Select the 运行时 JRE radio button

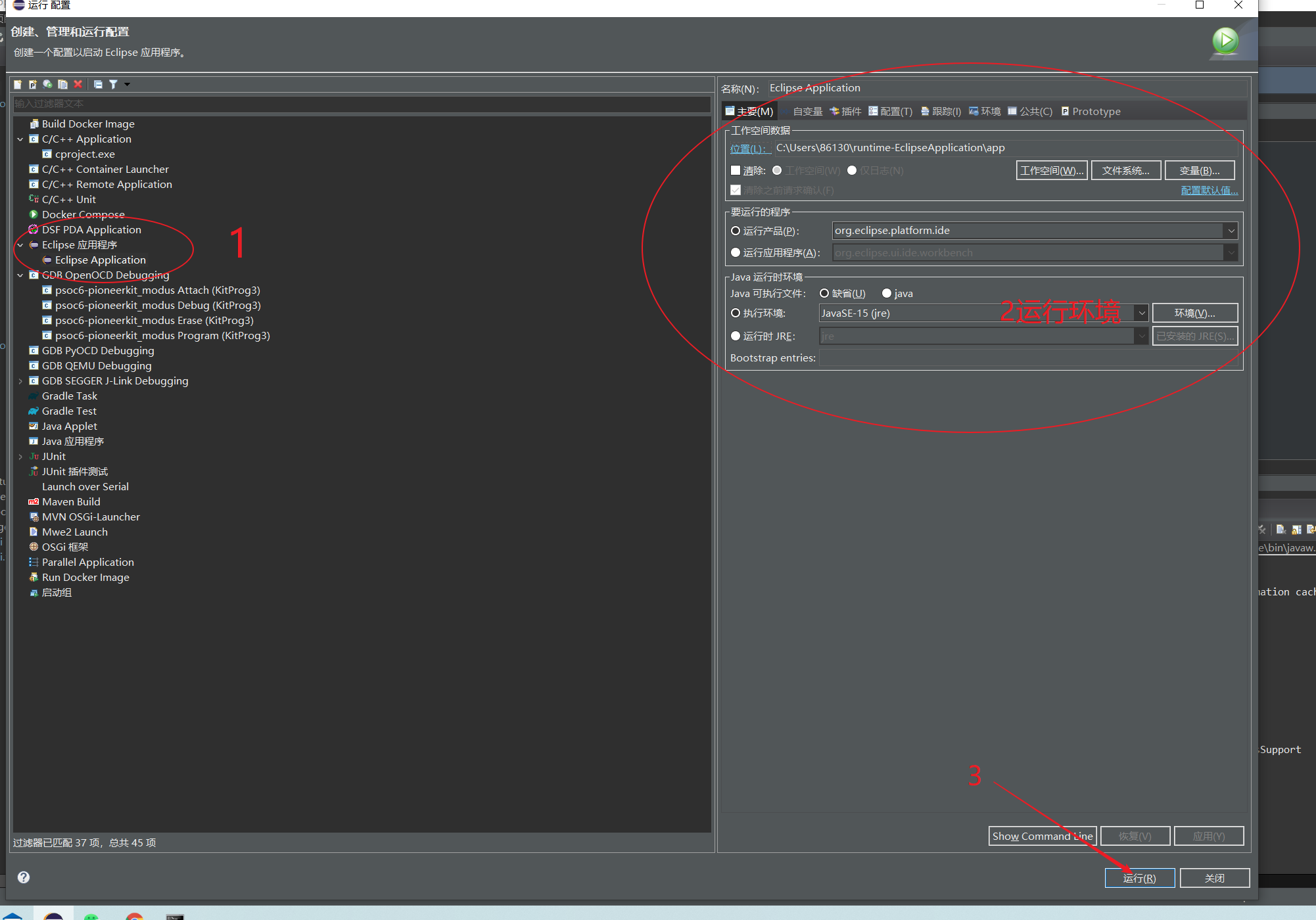(736, 336)
